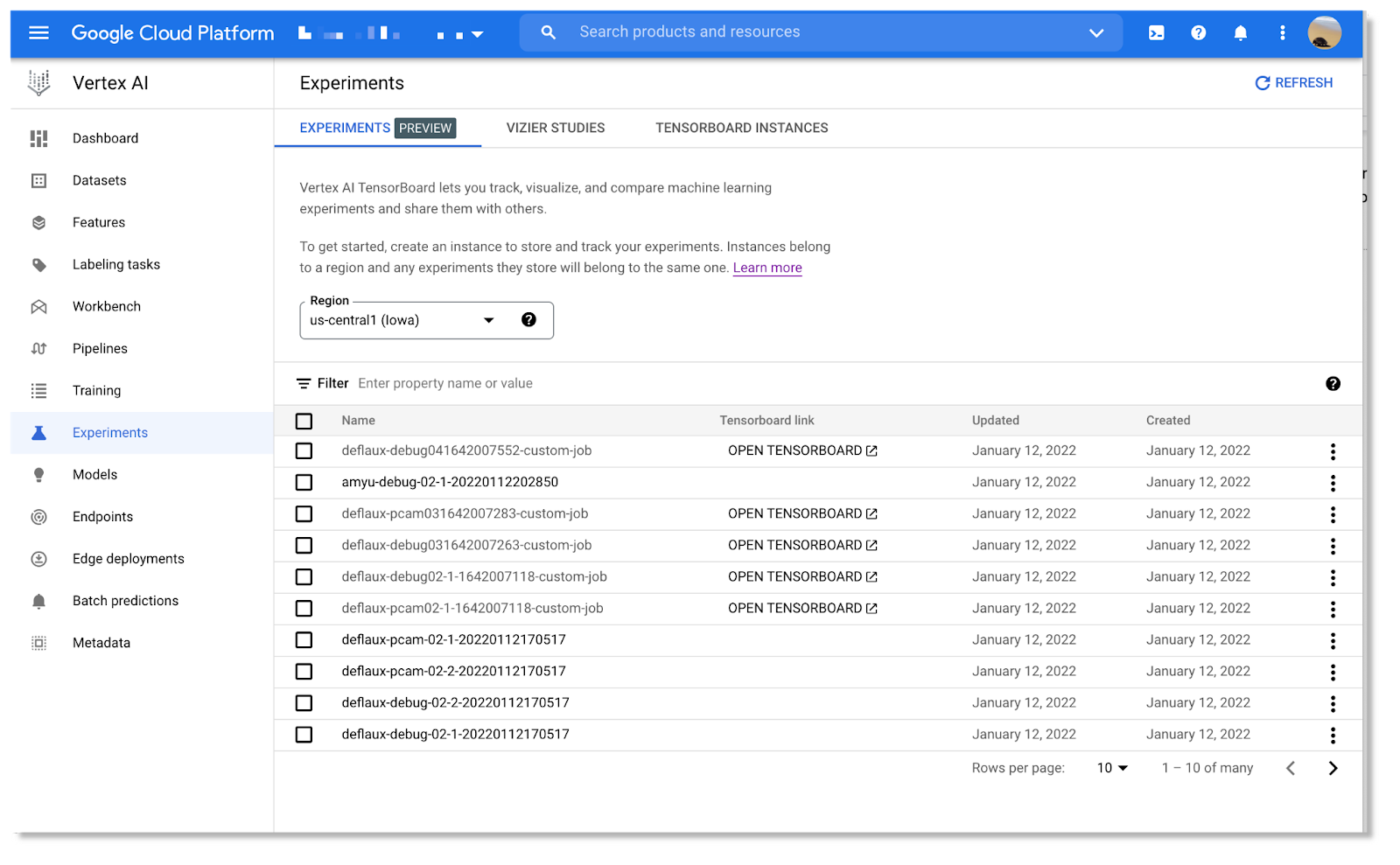Open Tensorboard for deflaux-debug041642007552-custom-job

(802, 450)
